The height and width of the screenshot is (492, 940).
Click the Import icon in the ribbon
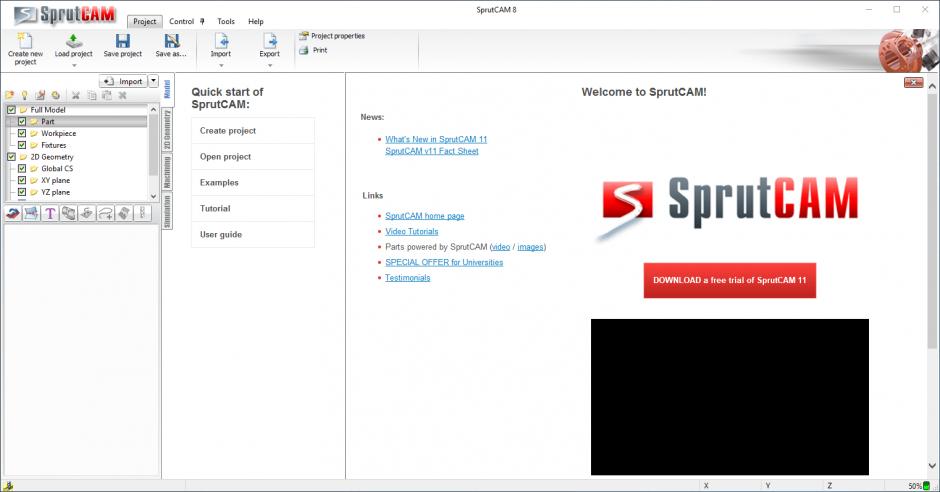point(221,41)
